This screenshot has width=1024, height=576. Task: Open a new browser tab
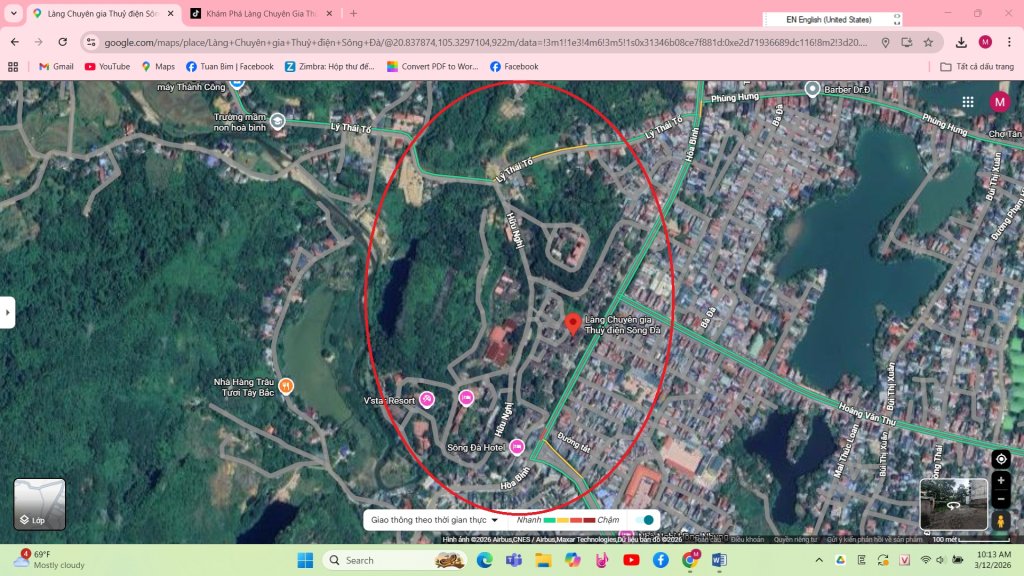[x=353, y=13]
